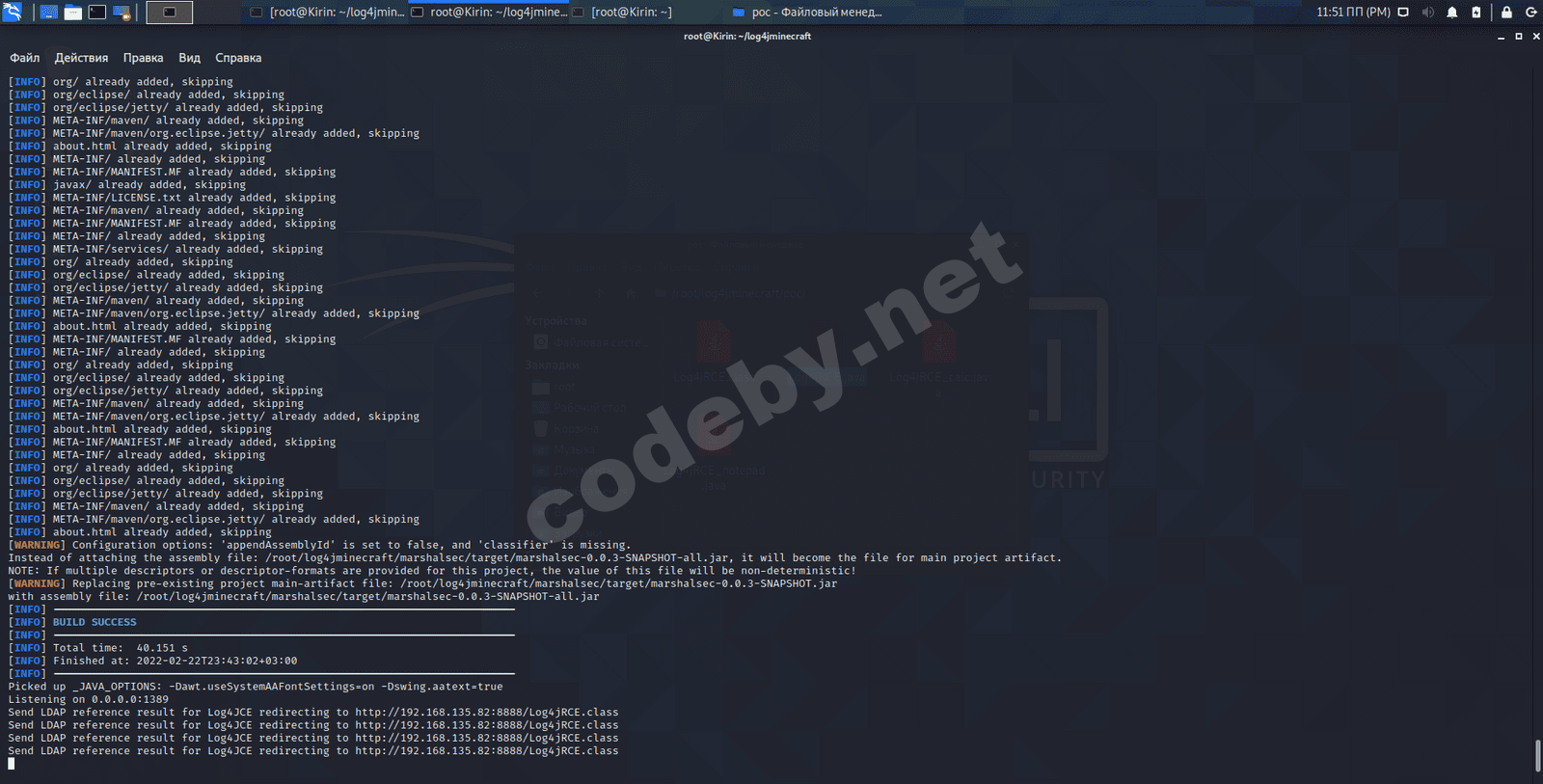Click the window title root@Kirin: ~/log4jminecraft
Viewport: 1543px width, 784px height.
point(747,37)
